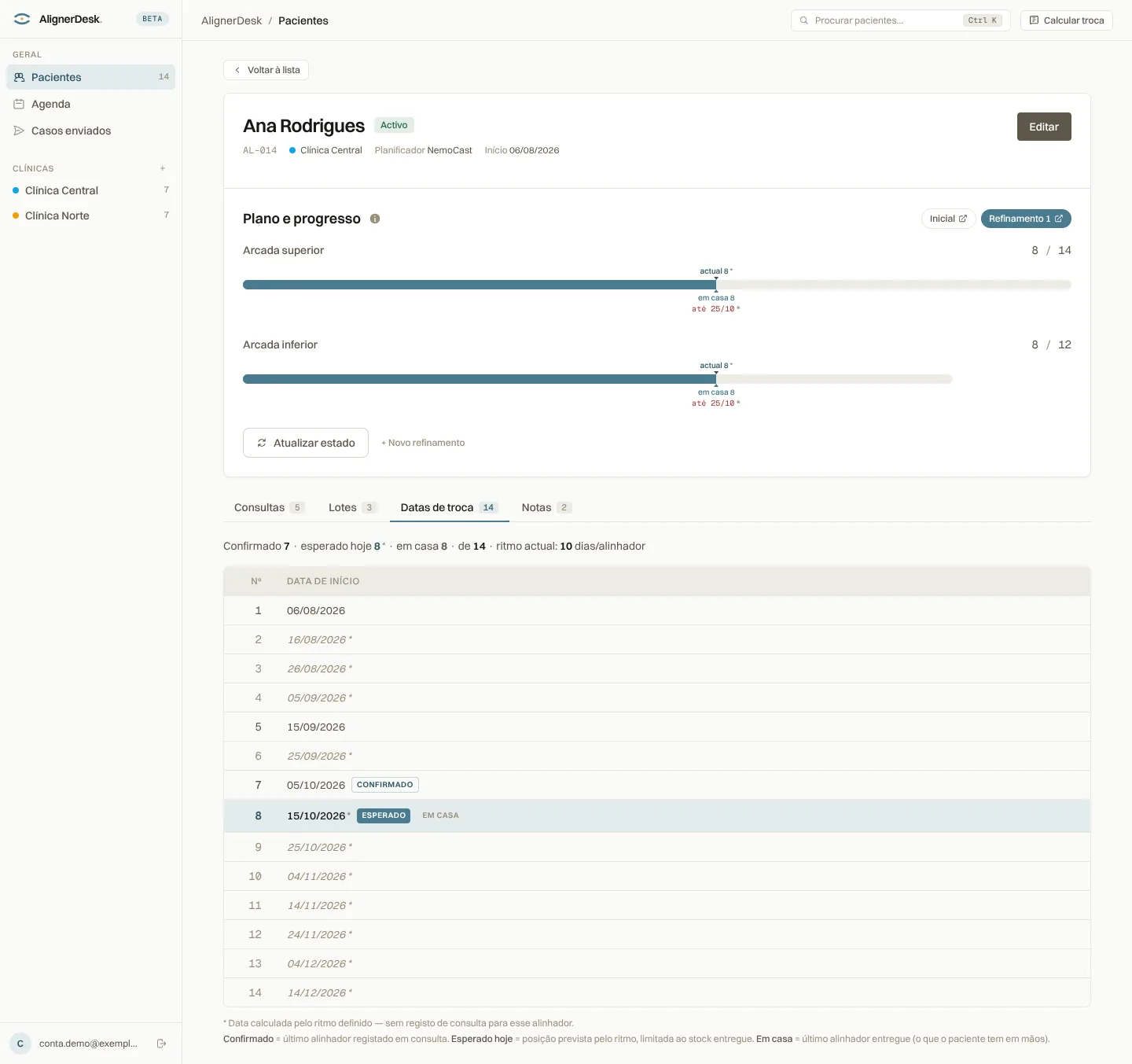1132x1064 pixels.
Task: Click the DATA DE INÍCIO column header
Action: 323,581
